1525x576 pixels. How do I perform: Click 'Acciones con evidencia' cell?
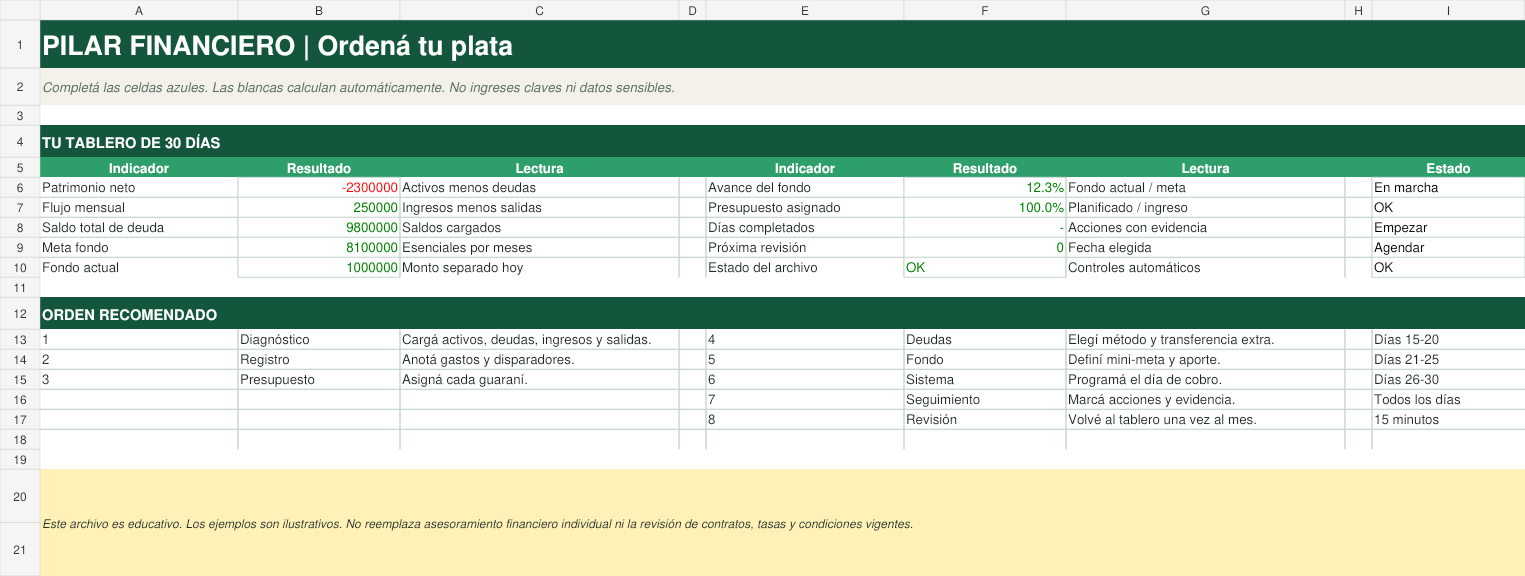1205,228
